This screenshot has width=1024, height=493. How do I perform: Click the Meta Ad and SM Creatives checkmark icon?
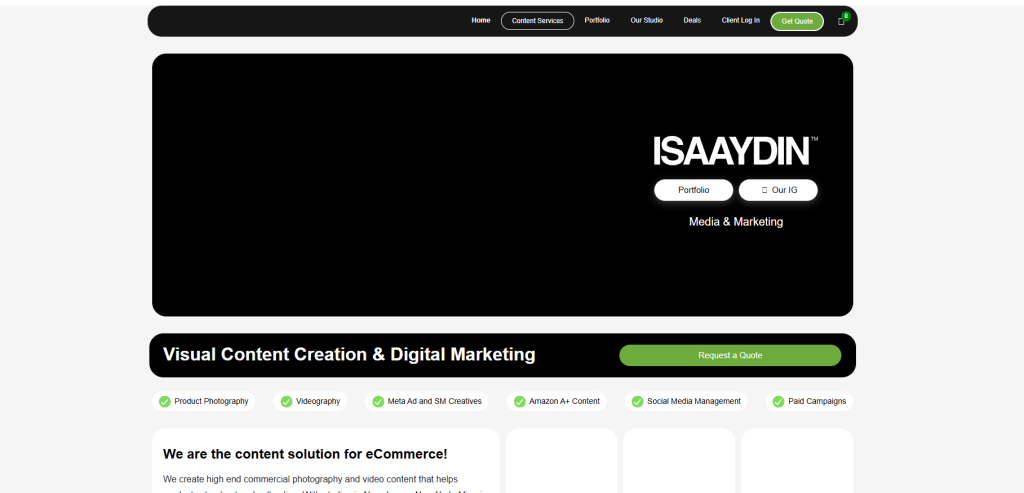point(378,402)
